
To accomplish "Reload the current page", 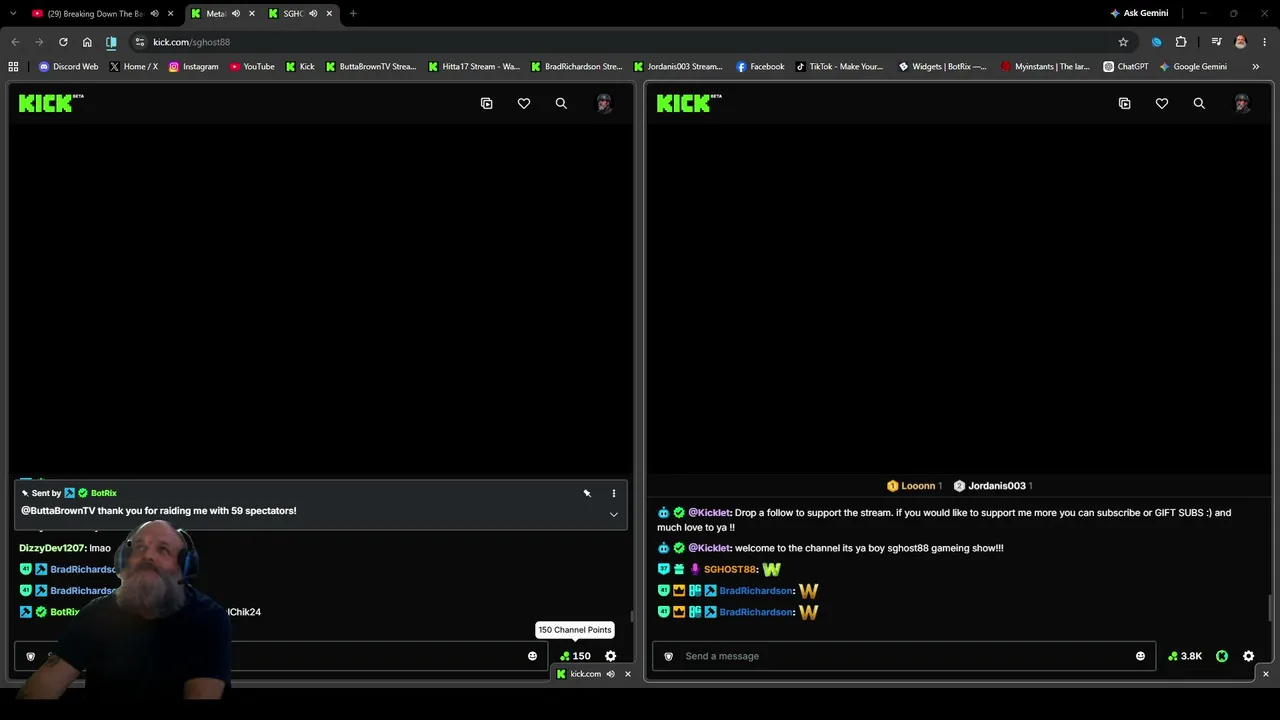I will (63, 42).
